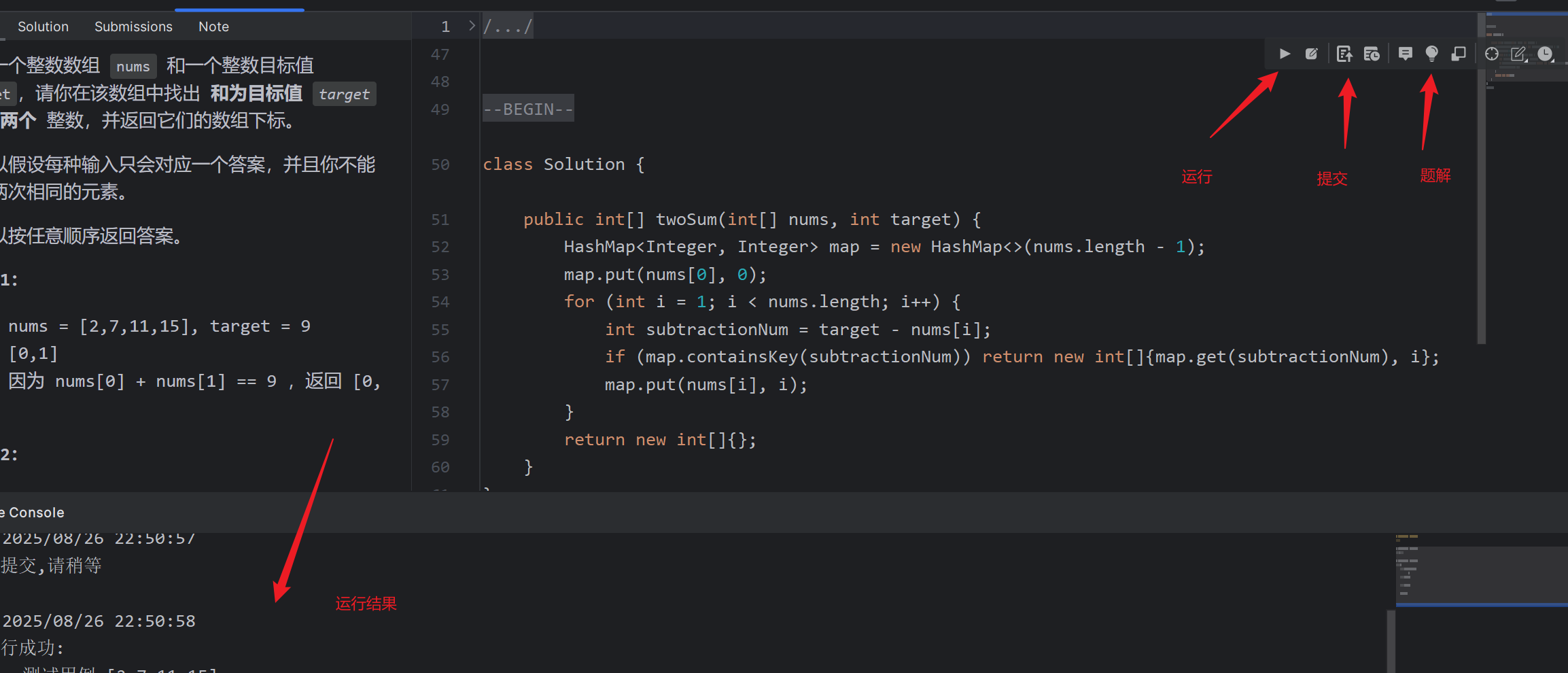Image resolution: width=1568 pixels, height=673 pixels.
Task: Switch to the Note tab
Action: pos(213,27)
